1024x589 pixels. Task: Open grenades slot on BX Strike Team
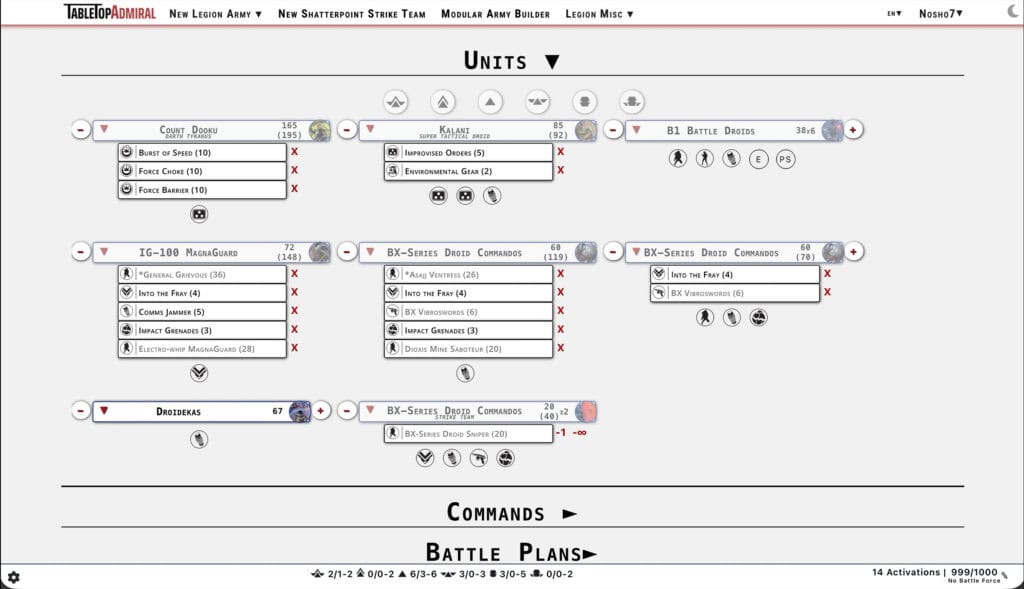(x=505, y=458)
